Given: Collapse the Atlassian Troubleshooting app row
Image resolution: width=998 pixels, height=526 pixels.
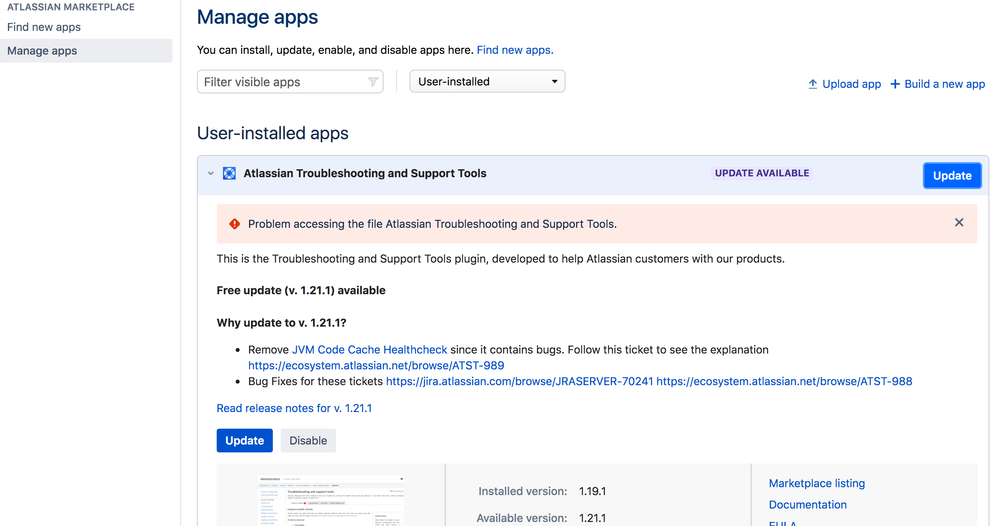Looking at the screenshot, I should point(211,173).
